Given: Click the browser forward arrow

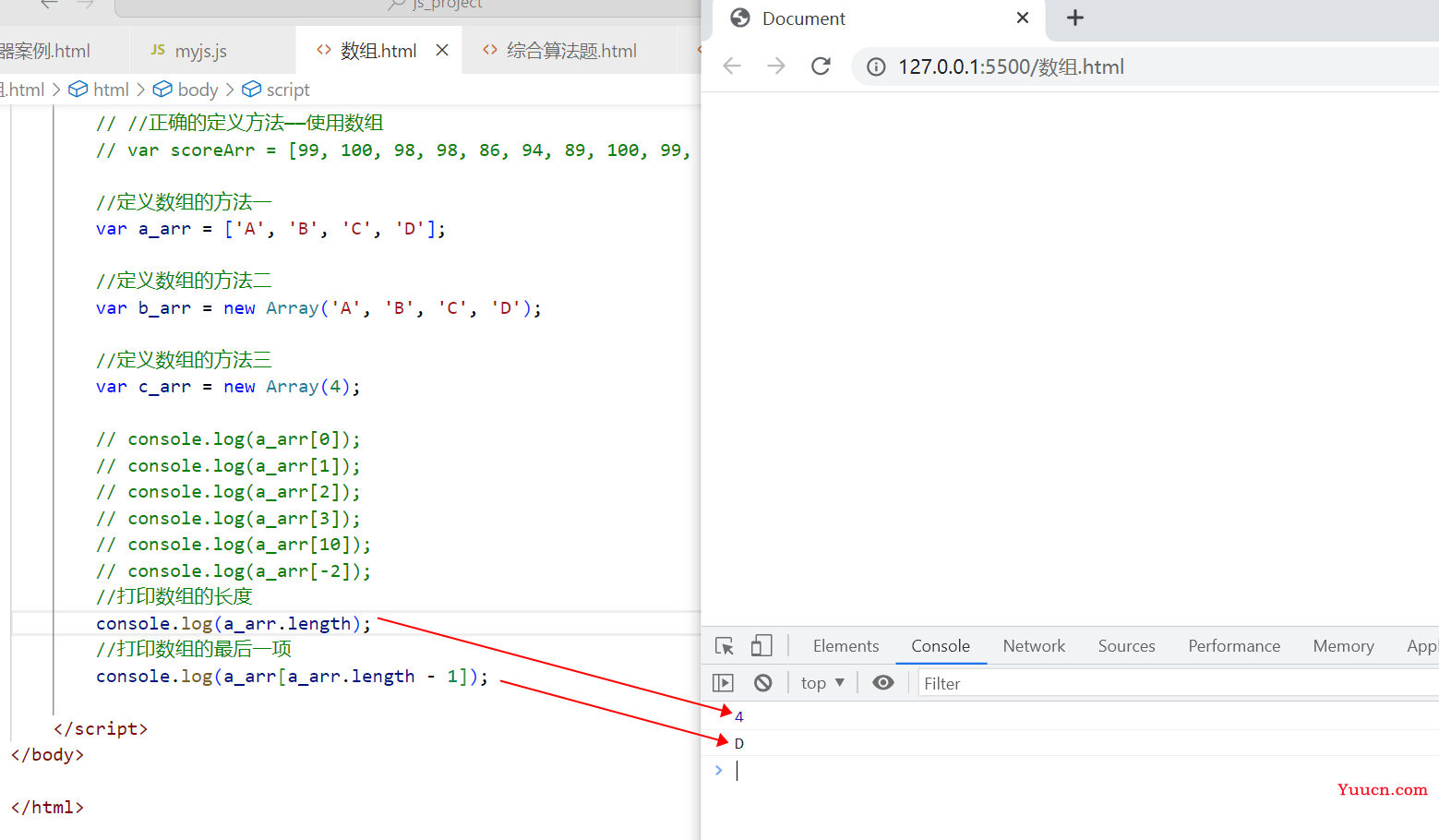Looking at the screenshot, I should pyautogui.click(x=776, y=66).
